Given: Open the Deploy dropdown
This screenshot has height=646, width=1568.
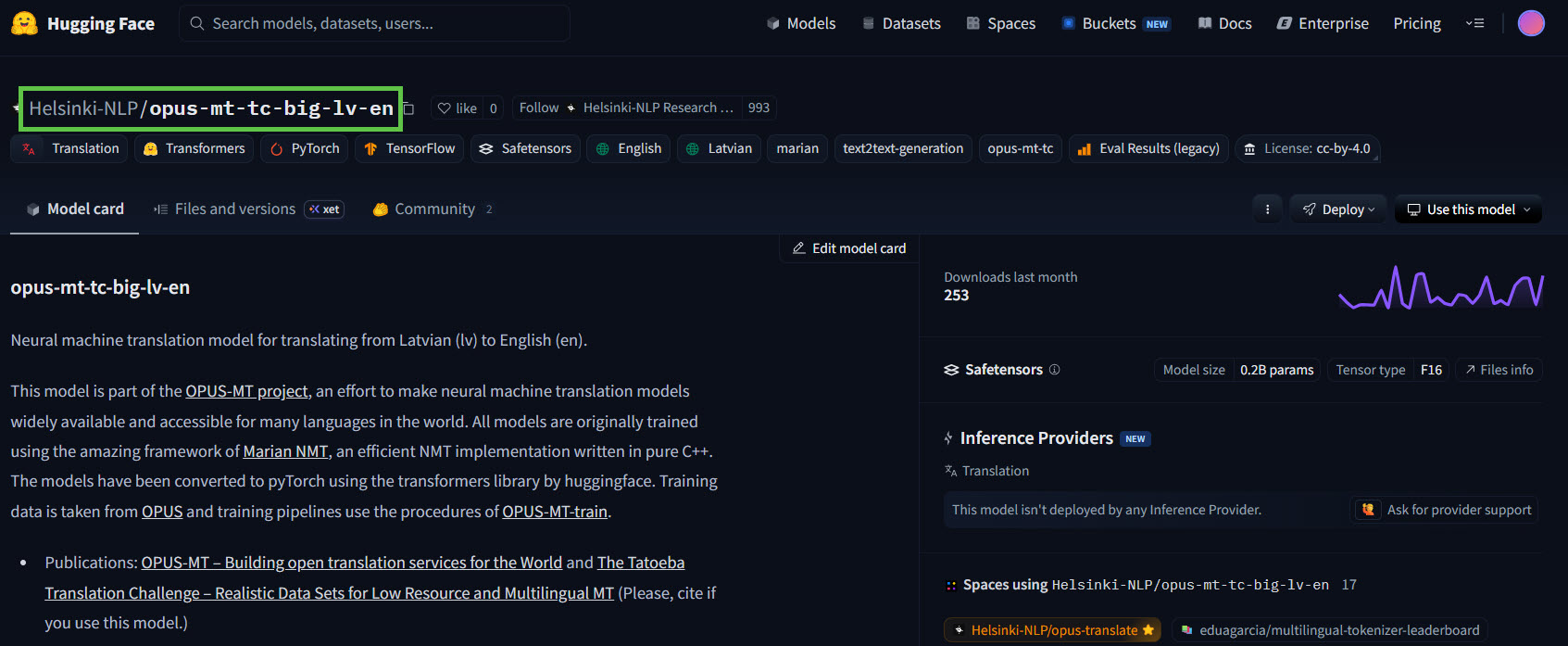Looking at the screenshot, I should coord(1338,209).
